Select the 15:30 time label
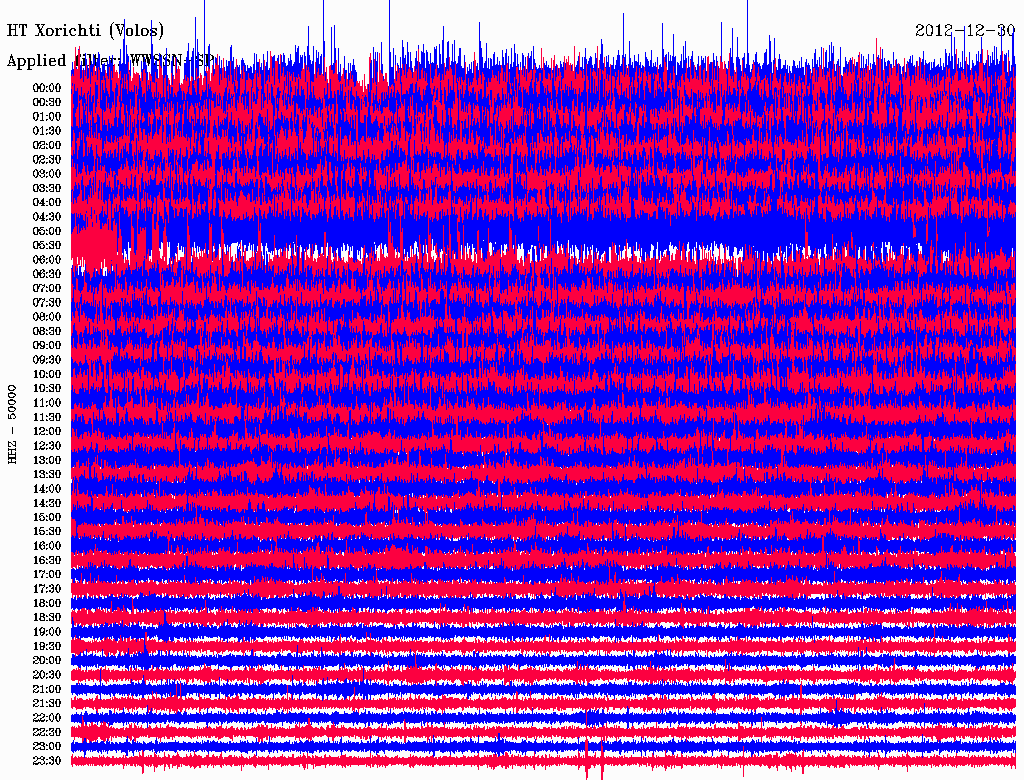 point(47,532)
